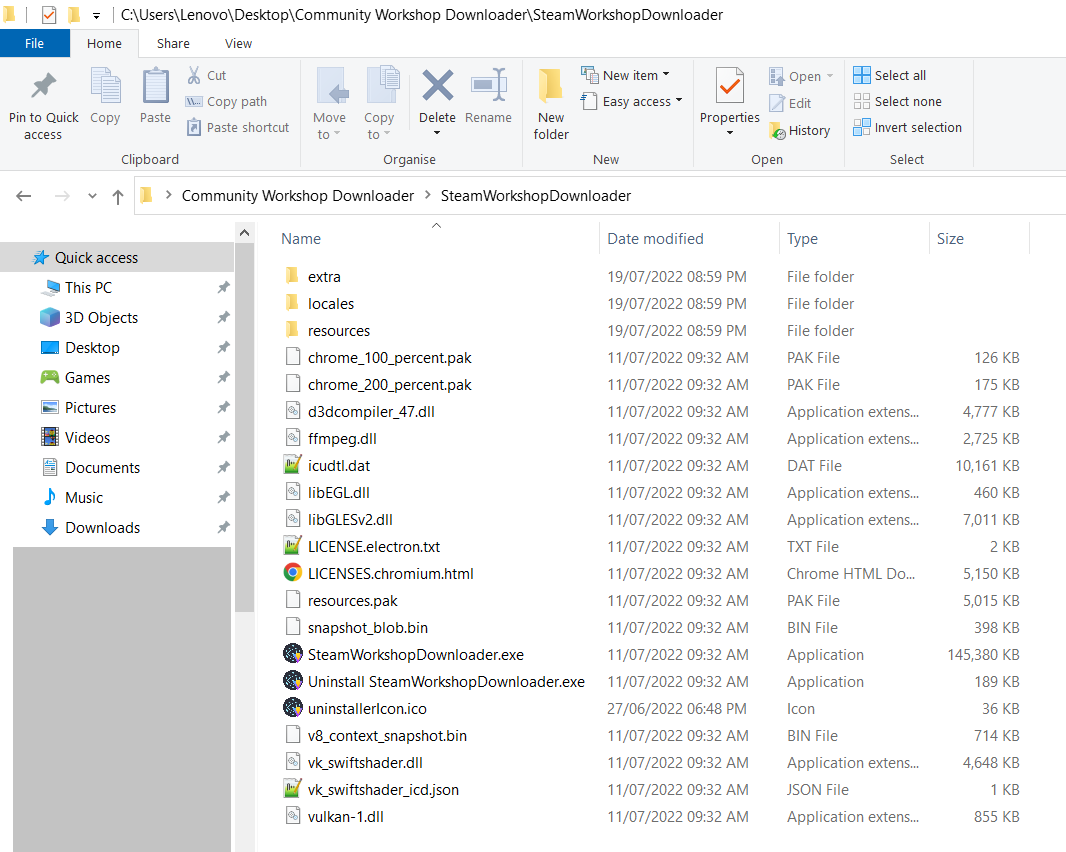Open the Delete options dropdown arrow
Screen dimensions: 1066x852
[437, 133]
